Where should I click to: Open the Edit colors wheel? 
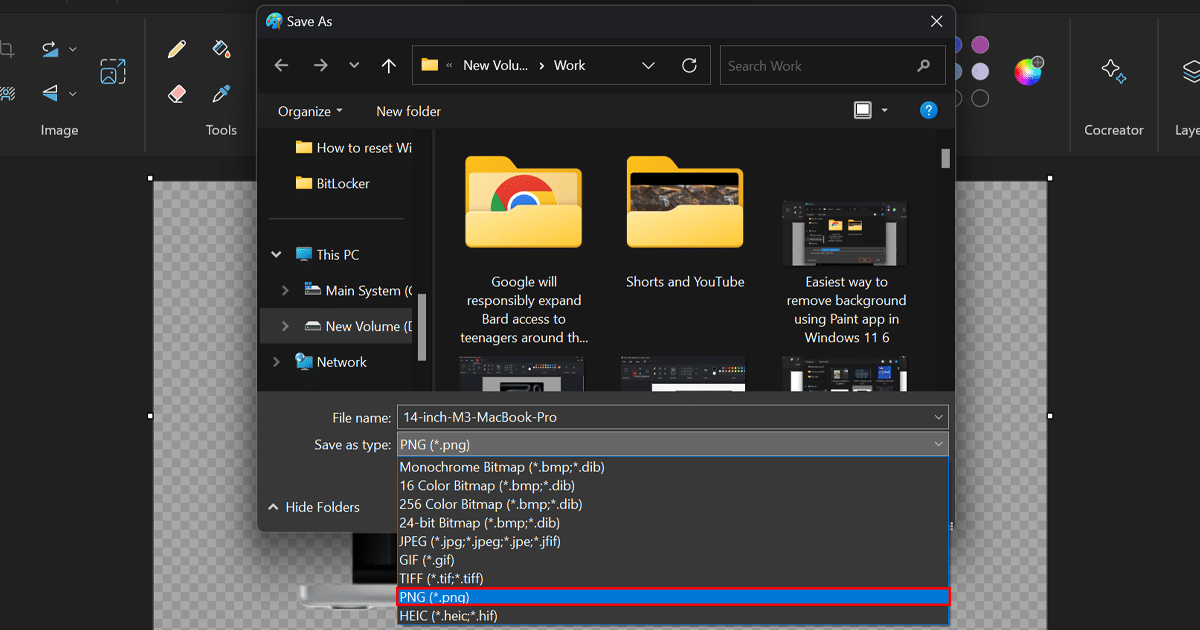(x=1028, y=71)
